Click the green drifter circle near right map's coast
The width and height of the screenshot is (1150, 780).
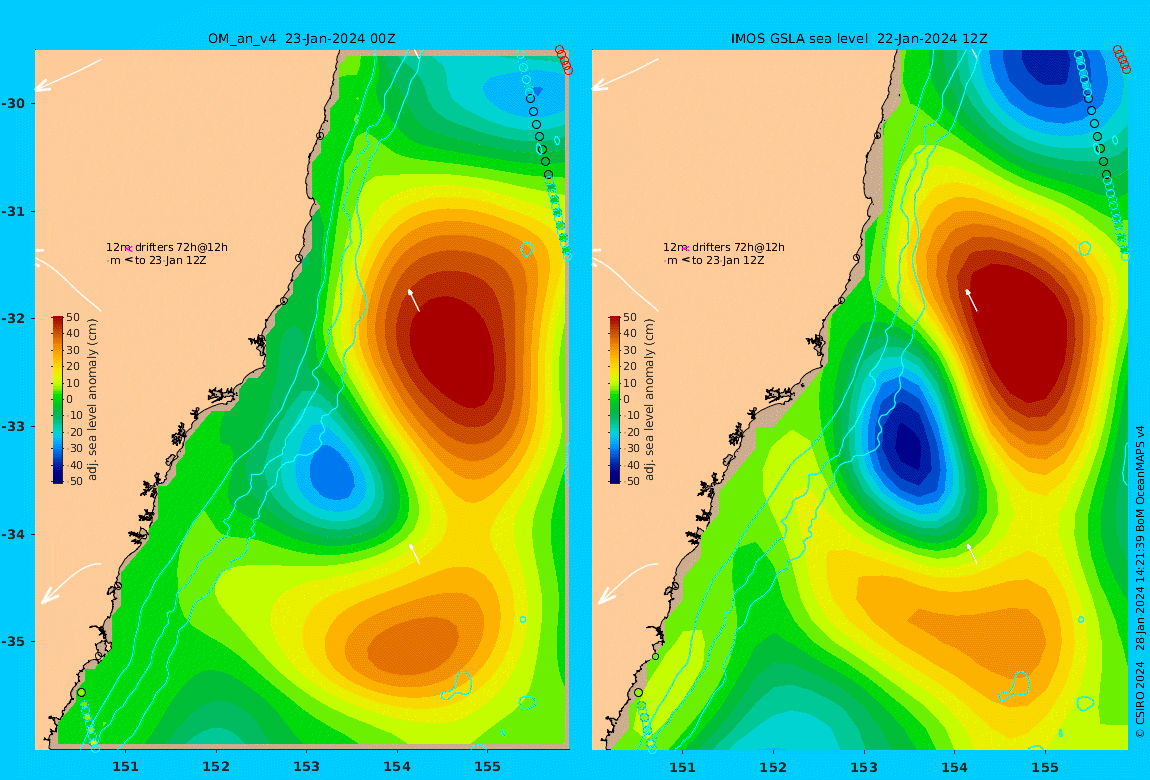[639, 692]
